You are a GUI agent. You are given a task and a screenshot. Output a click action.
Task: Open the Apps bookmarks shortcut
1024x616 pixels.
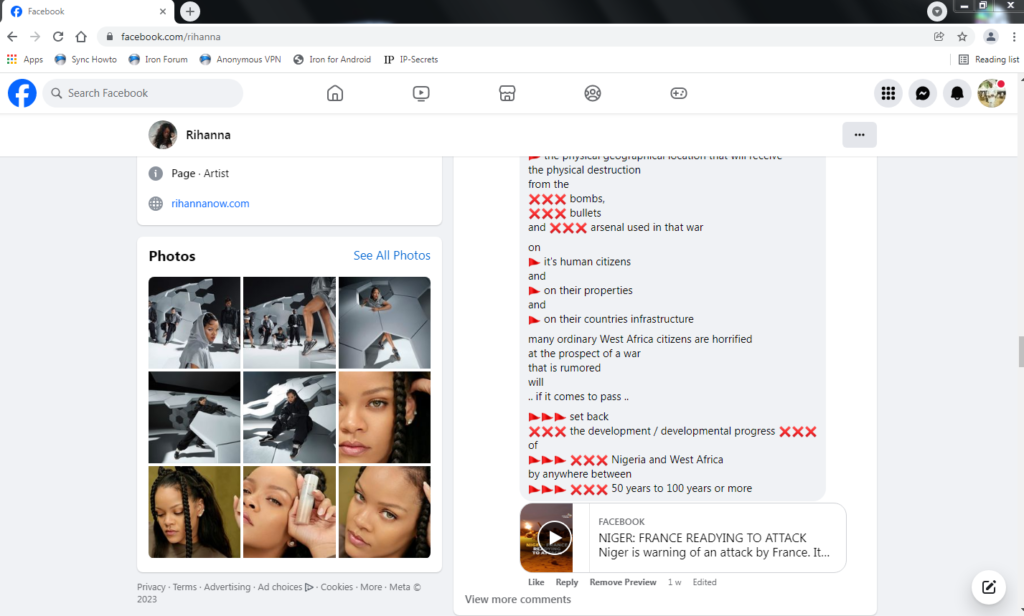(25, 59)
